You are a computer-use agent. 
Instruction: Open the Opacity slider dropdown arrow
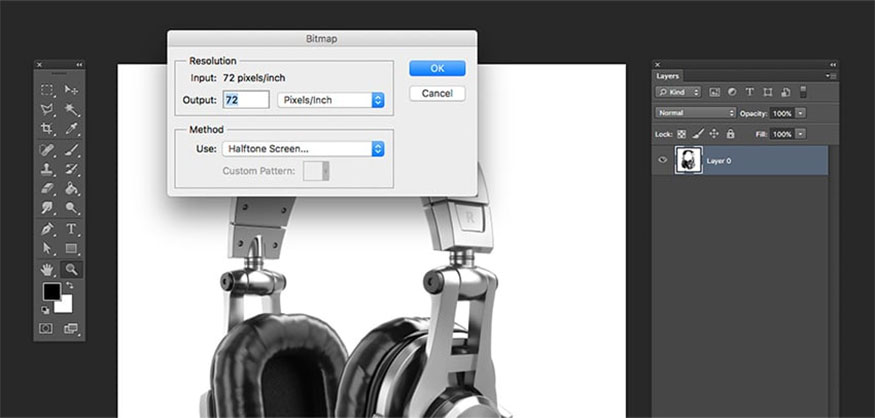(801, 113)
